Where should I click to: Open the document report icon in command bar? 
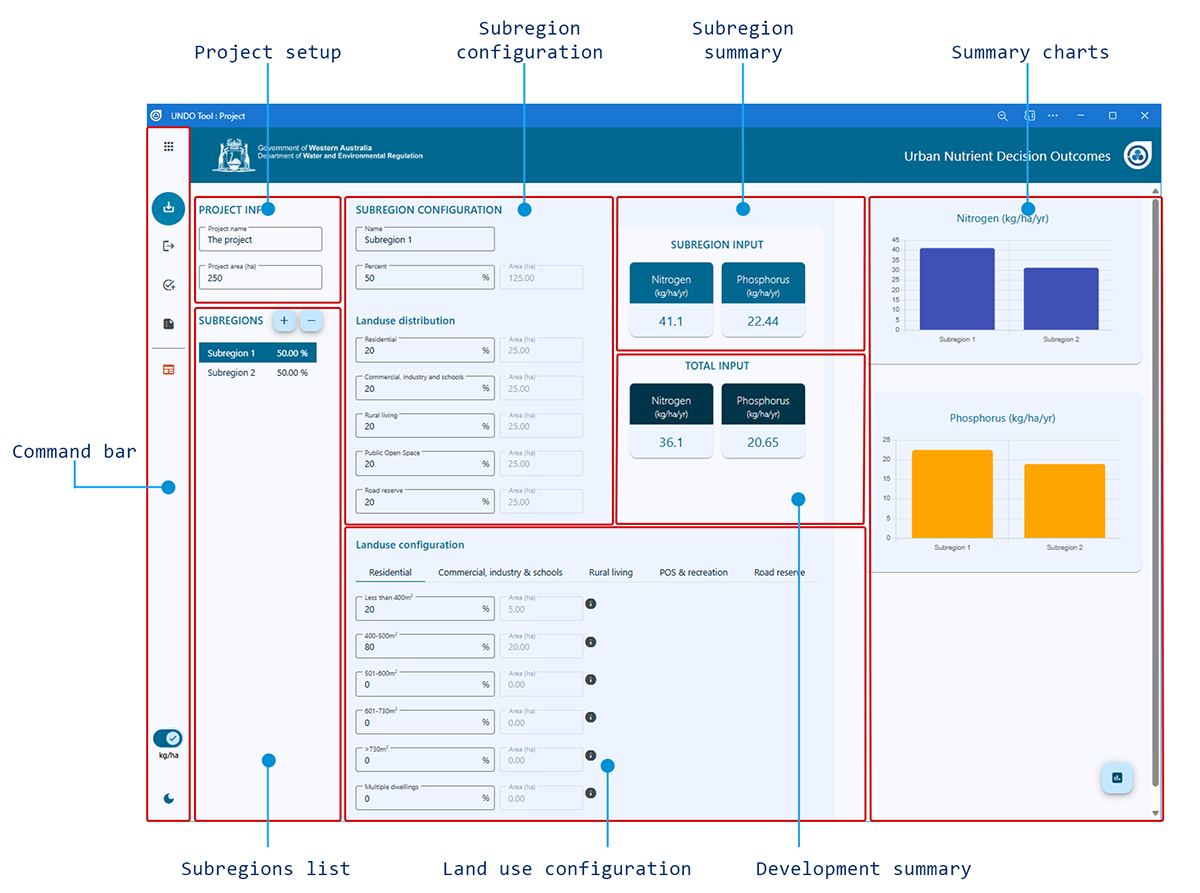168,324
